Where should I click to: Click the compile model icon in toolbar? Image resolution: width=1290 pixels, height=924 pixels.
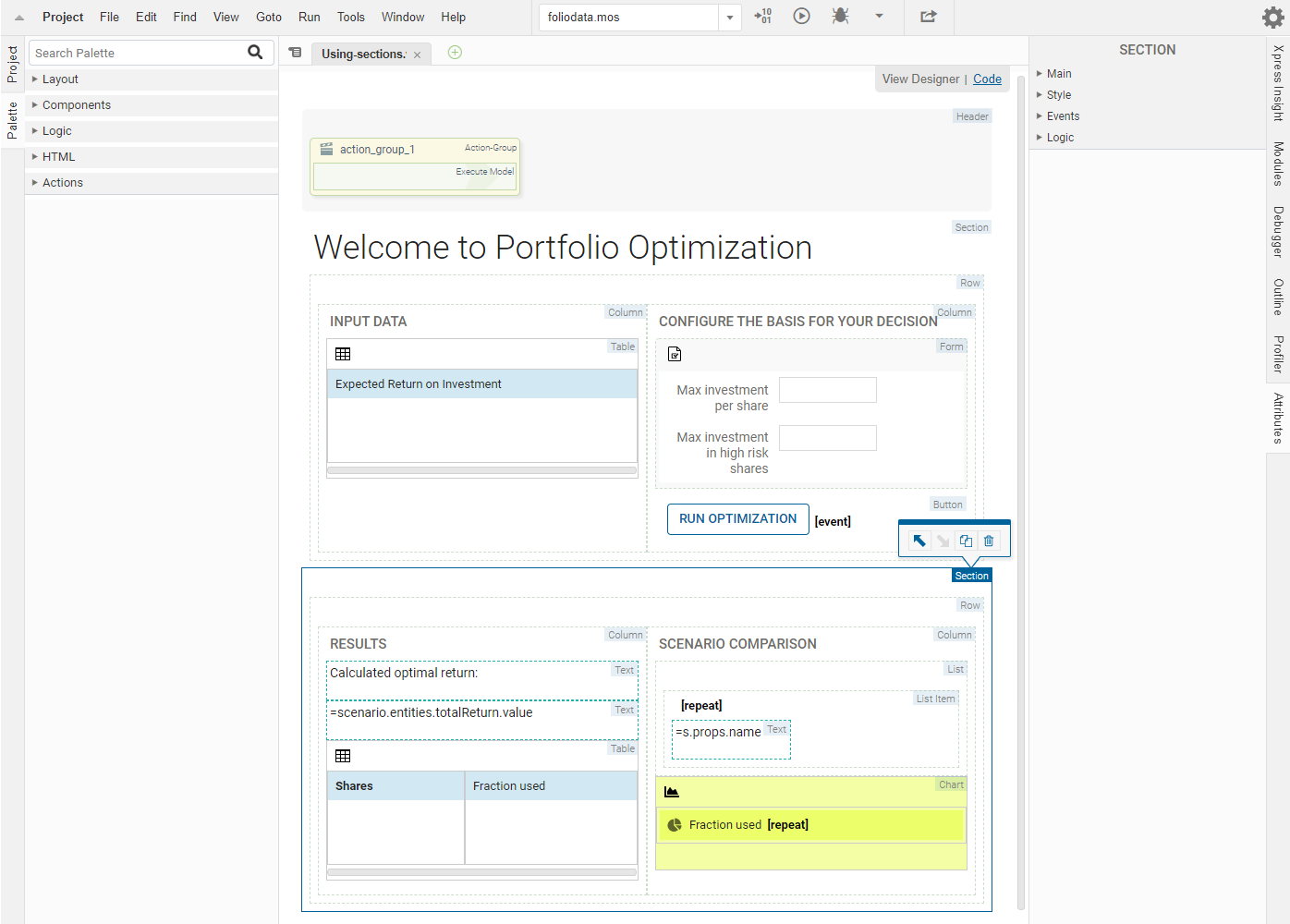pyautogui.click(x=762, y=17)
